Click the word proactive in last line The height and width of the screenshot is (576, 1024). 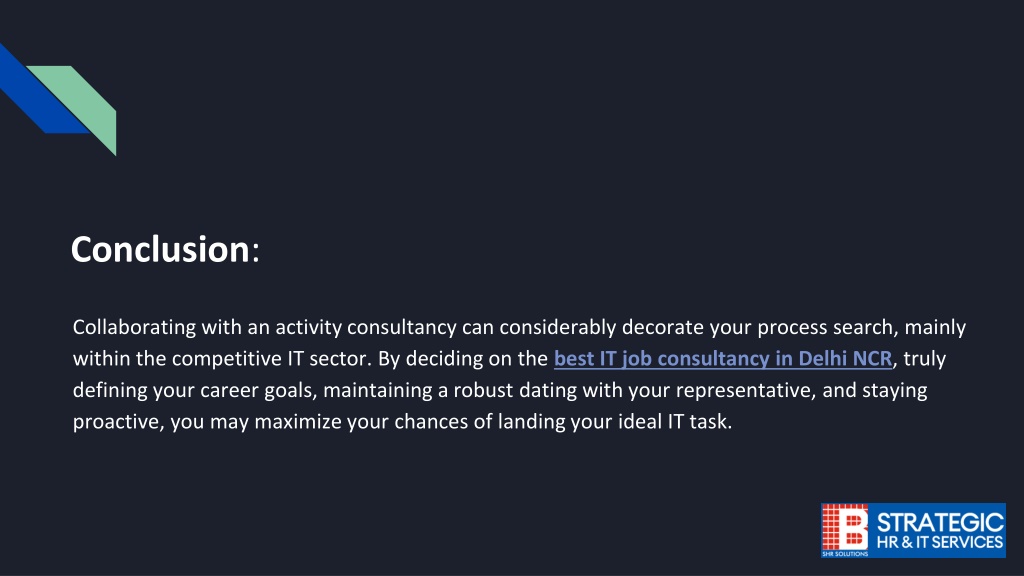116,422
